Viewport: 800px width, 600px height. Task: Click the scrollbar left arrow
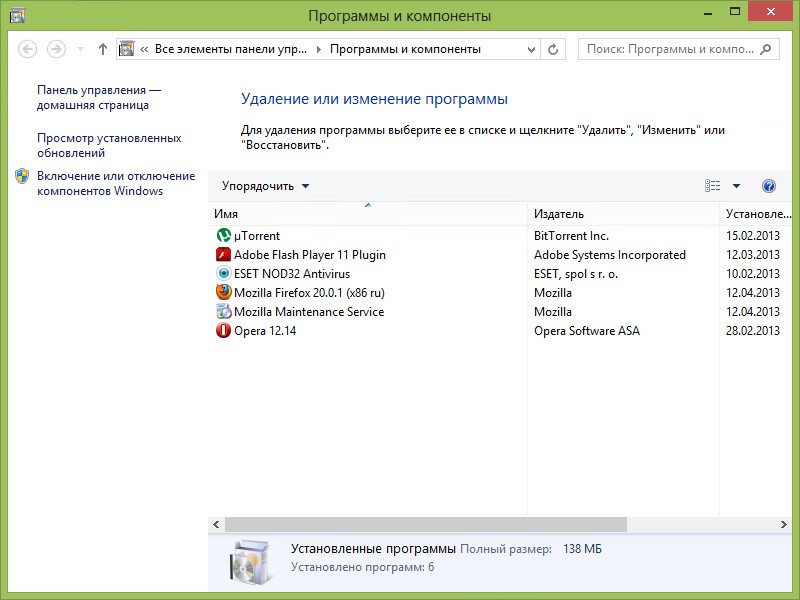click(216, 524)
